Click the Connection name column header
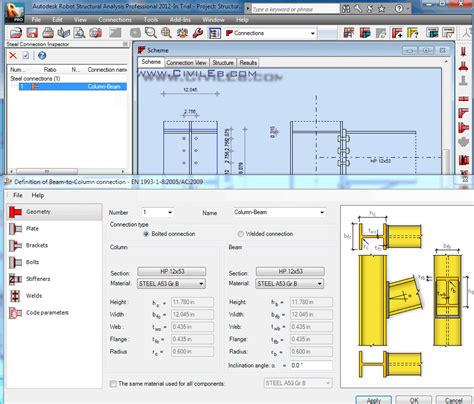 107,70
